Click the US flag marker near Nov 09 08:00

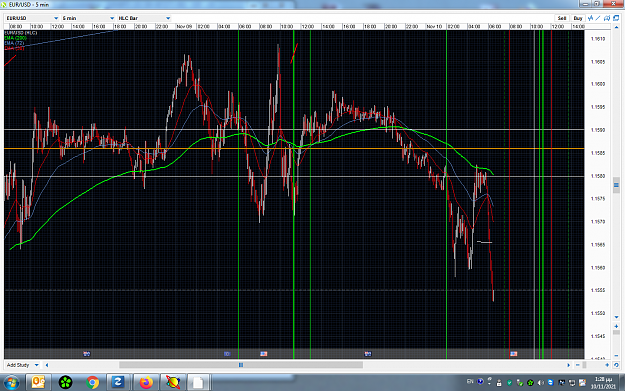tap(263, 354)
